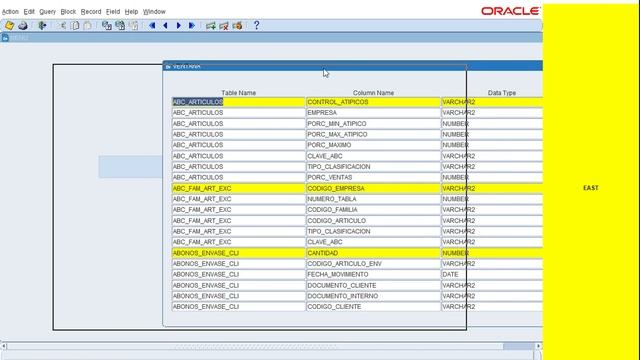Click CLAVE_ABC in an ABC_ARTICULOS row
640x360 pixels.
coord(373,156)
